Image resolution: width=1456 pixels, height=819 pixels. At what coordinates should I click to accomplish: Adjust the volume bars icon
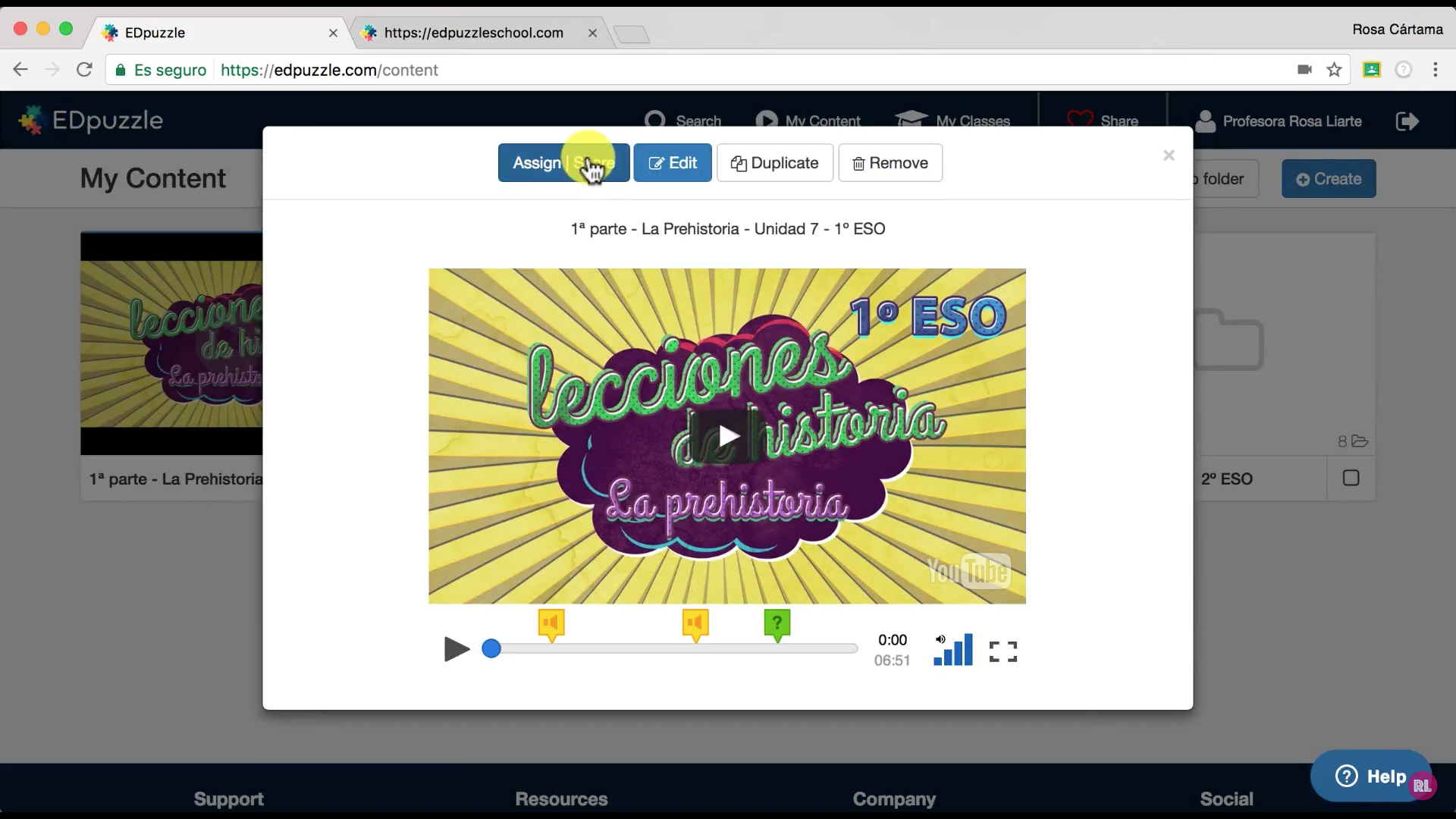(953, 651)
